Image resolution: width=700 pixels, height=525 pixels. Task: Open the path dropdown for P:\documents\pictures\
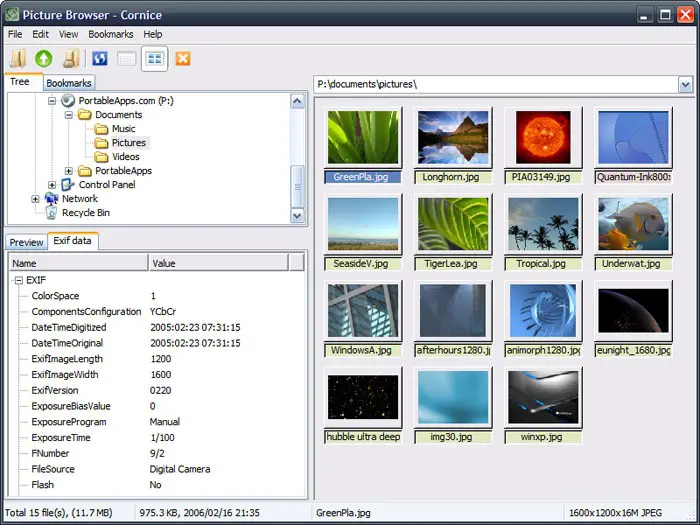685,85
